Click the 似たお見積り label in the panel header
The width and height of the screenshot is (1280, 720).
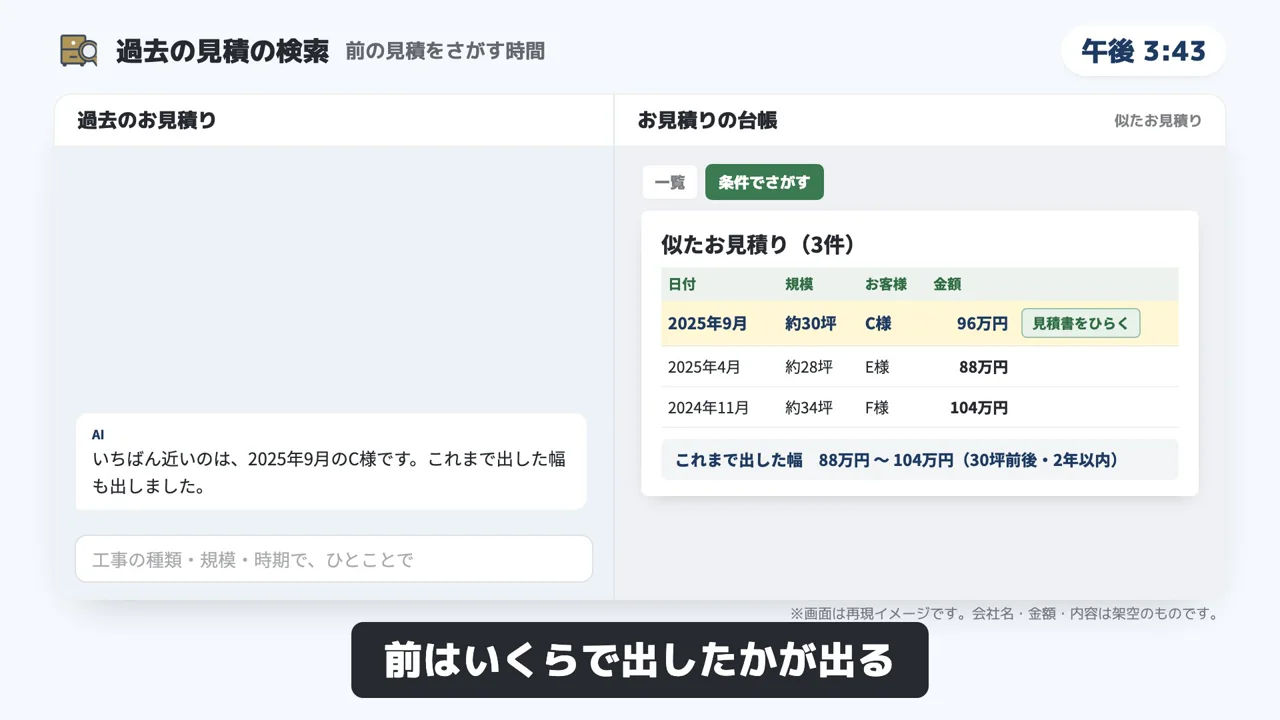click(1158, 121)
